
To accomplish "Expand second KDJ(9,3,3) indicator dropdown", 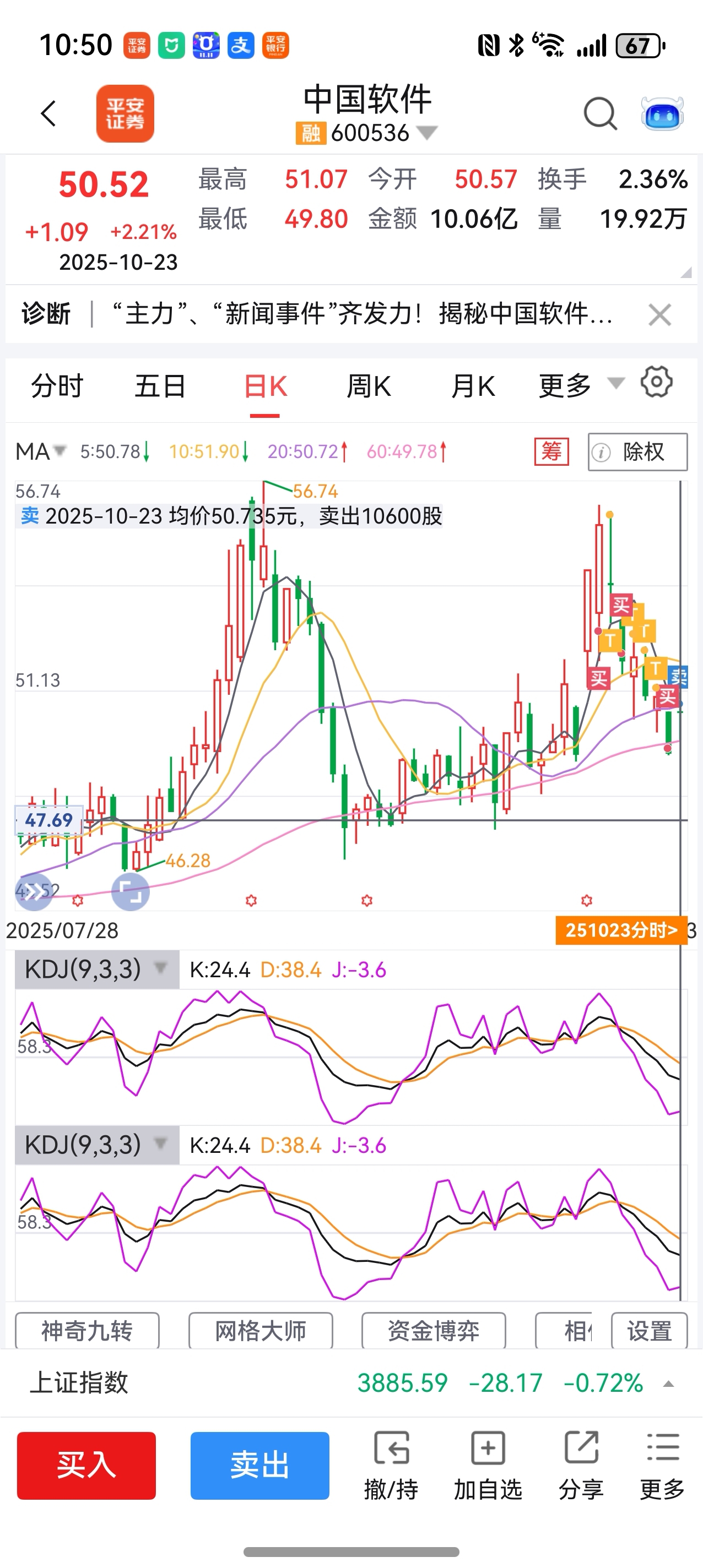I will 97,1145.
